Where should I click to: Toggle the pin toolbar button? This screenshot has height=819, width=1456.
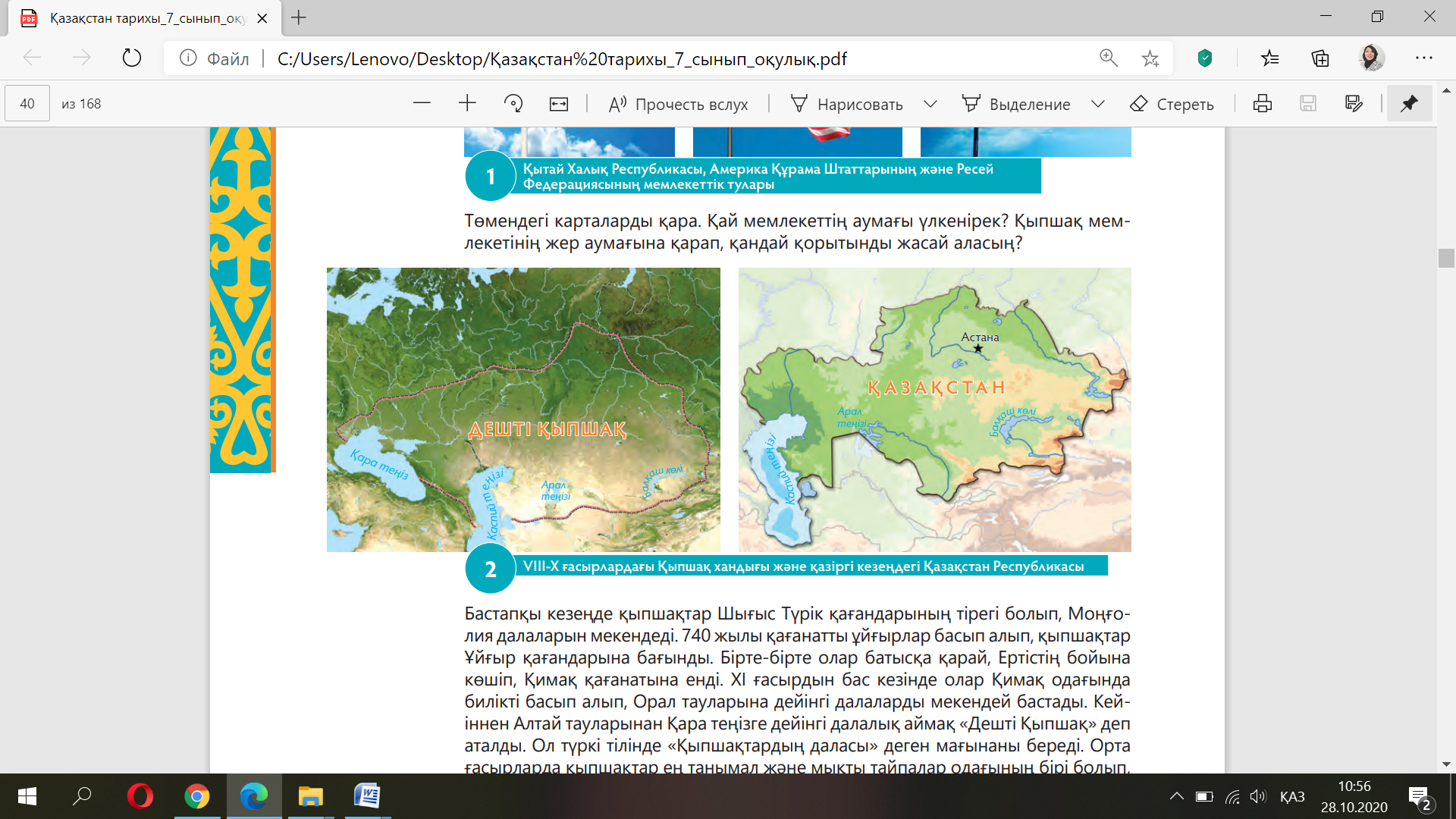[1409, 104]
